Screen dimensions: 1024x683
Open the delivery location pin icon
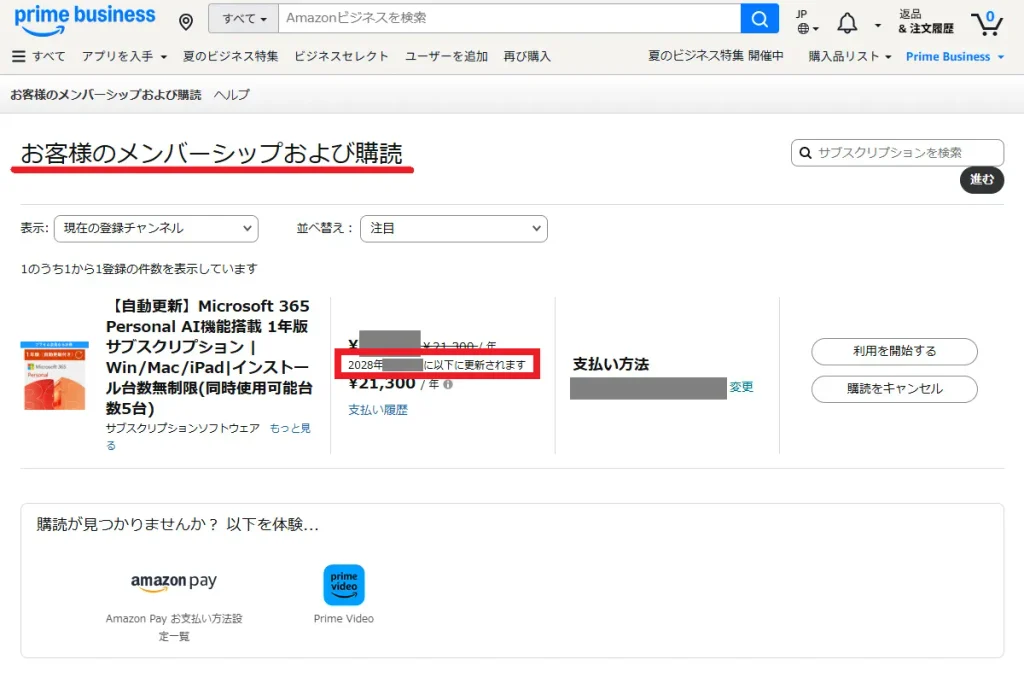pos(186,22)
